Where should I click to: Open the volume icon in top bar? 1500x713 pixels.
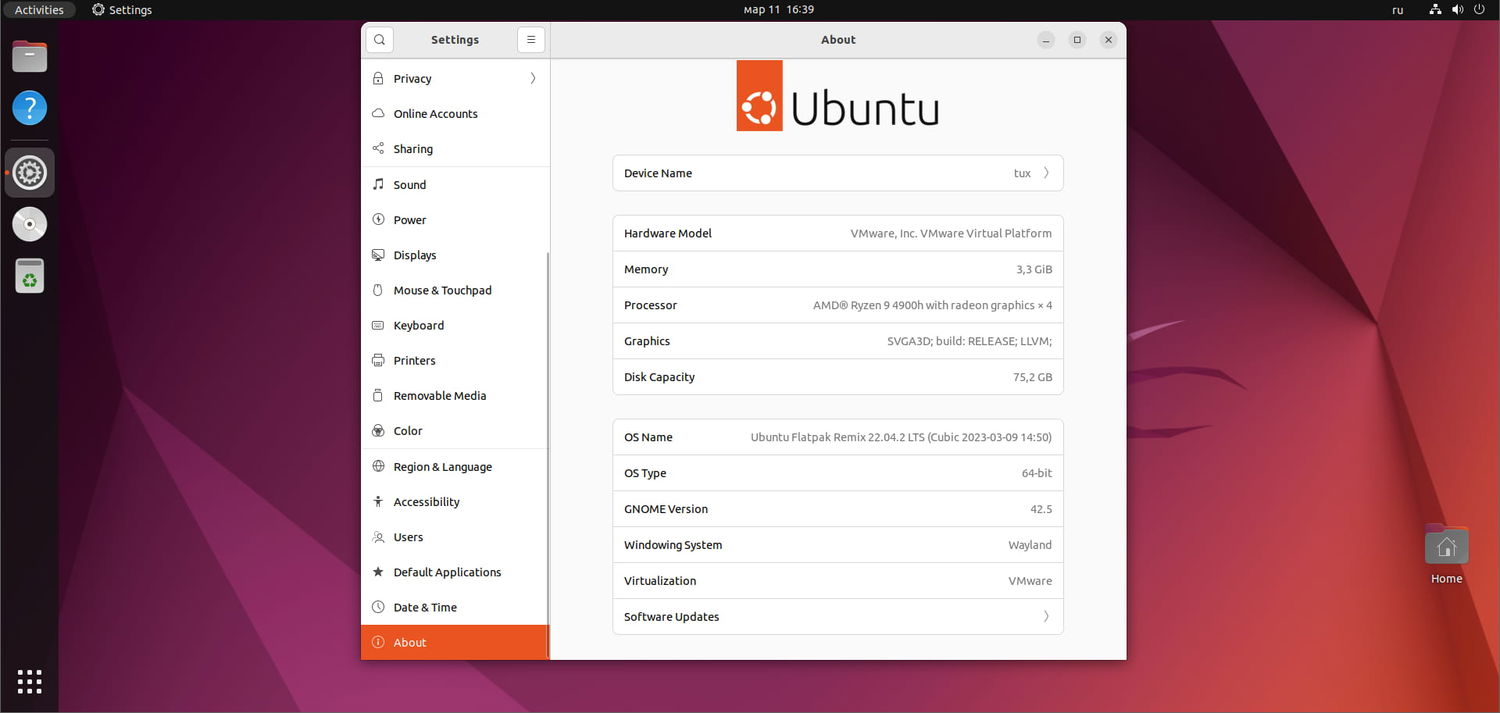coord(1458,10)
